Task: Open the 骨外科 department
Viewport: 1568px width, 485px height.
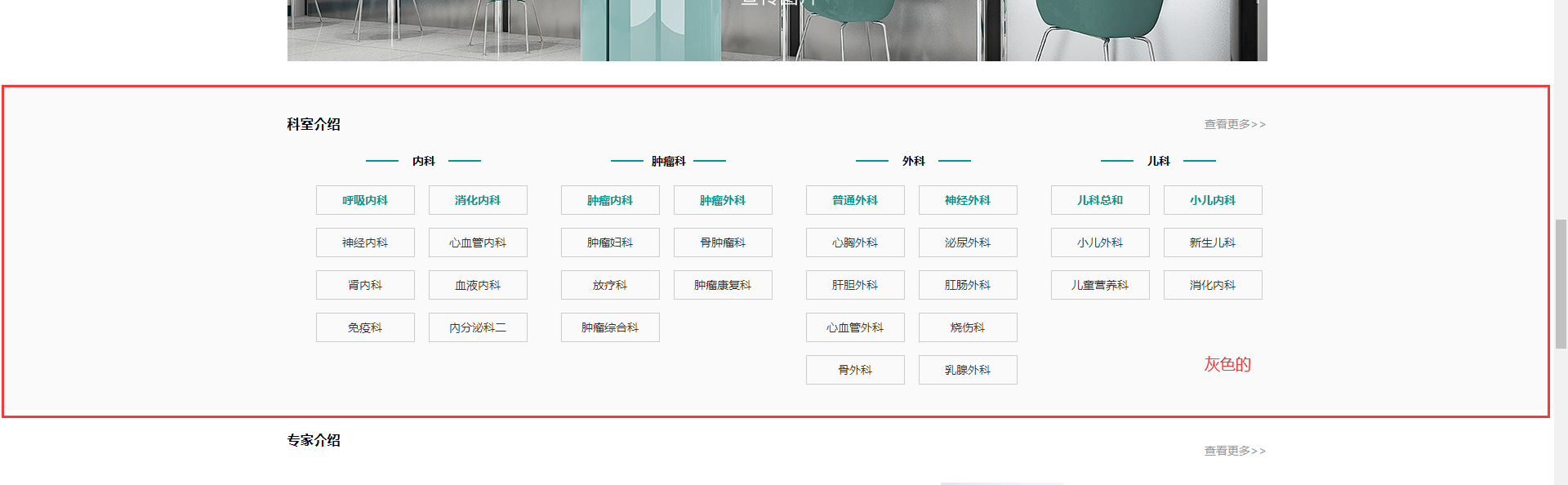Action: tap(855, 370)
